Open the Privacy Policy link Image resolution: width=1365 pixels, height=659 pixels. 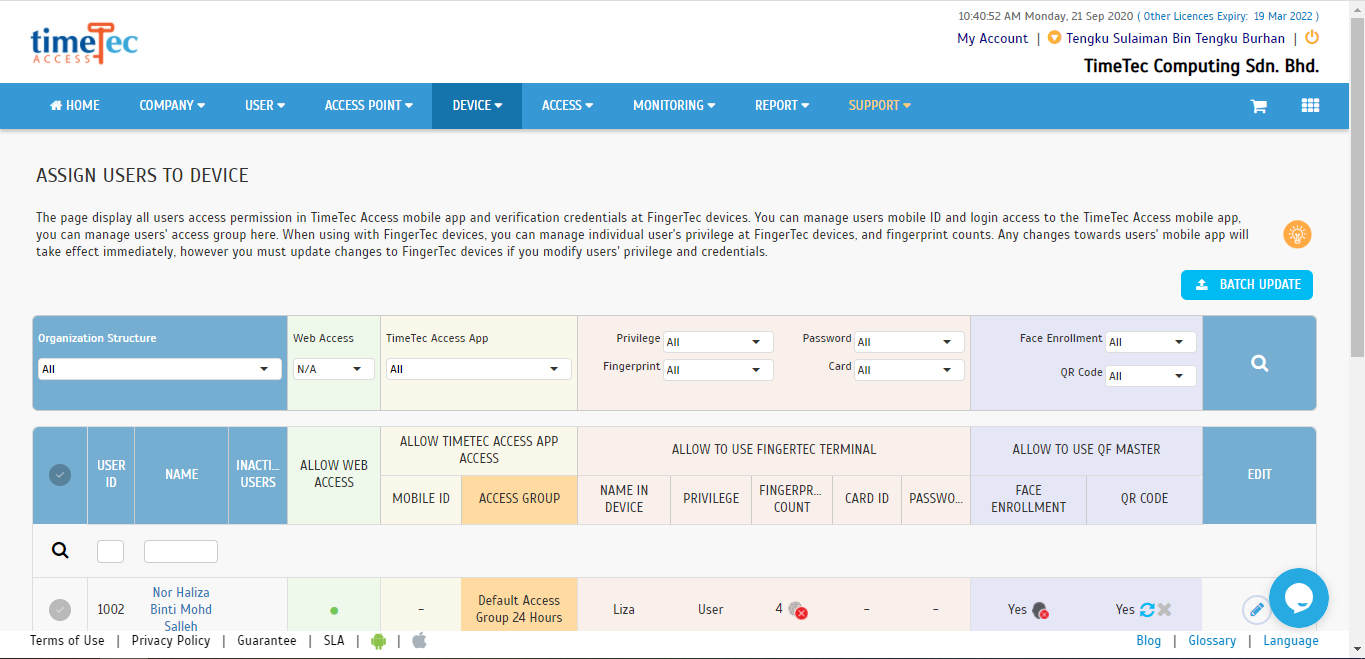[x=171, y=641]
